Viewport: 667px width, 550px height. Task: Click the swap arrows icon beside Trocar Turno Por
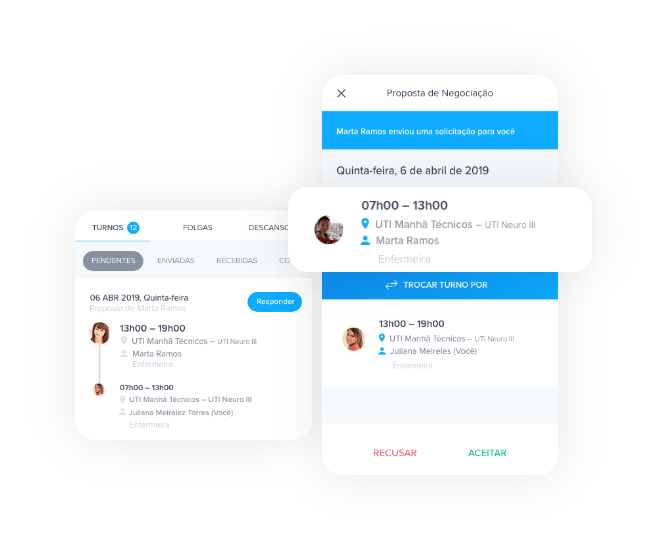(x=391, y=285)
